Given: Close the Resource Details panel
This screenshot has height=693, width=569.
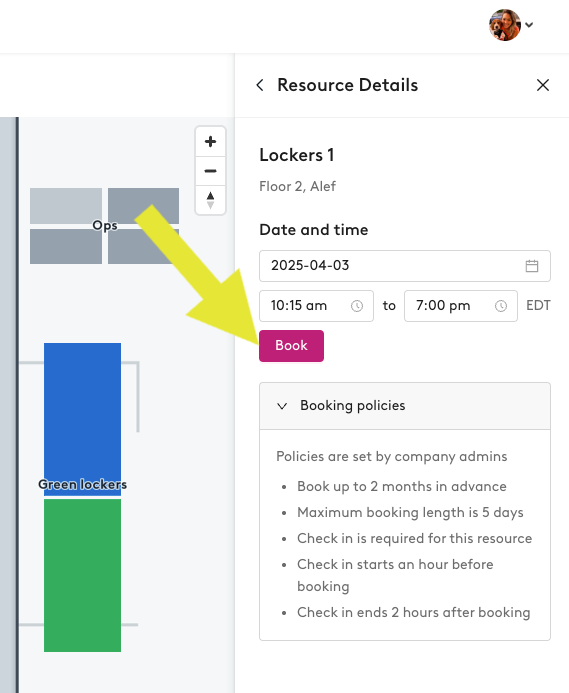Looking at the screenshot, I should [x=543, y=85].
